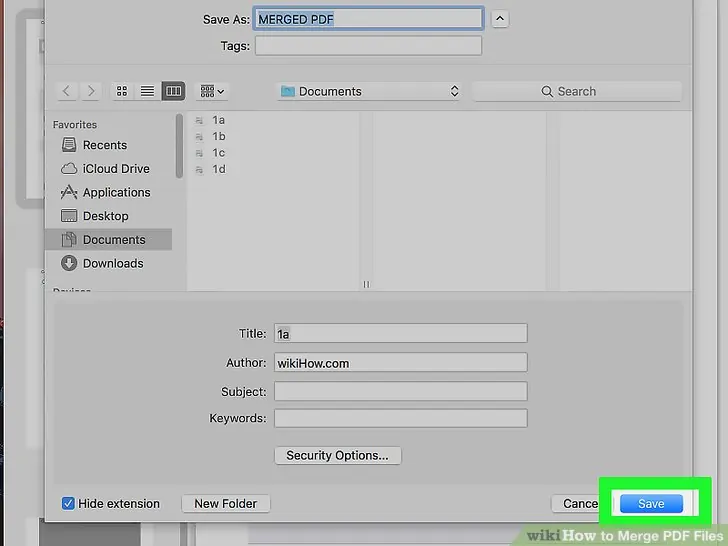The image size is (728, 546).
Task: Open Recents in the sidebar
Action: point(104,145)
